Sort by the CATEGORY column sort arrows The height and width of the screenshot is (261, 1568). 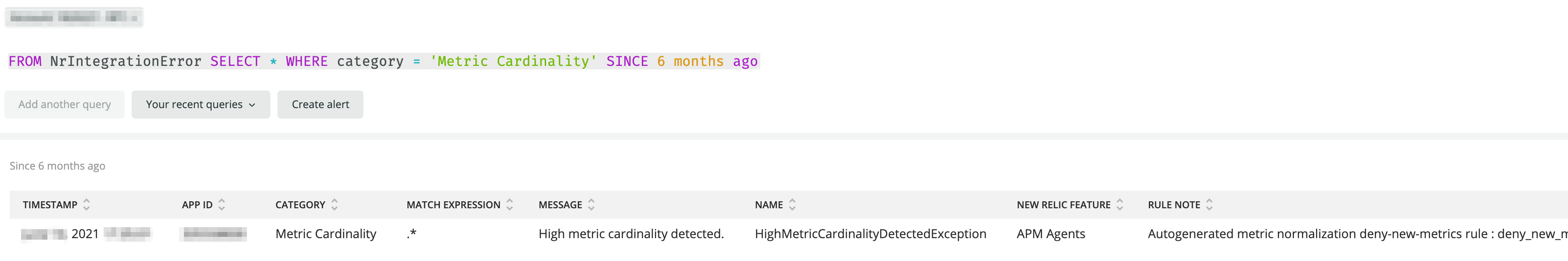pos(334,205)
